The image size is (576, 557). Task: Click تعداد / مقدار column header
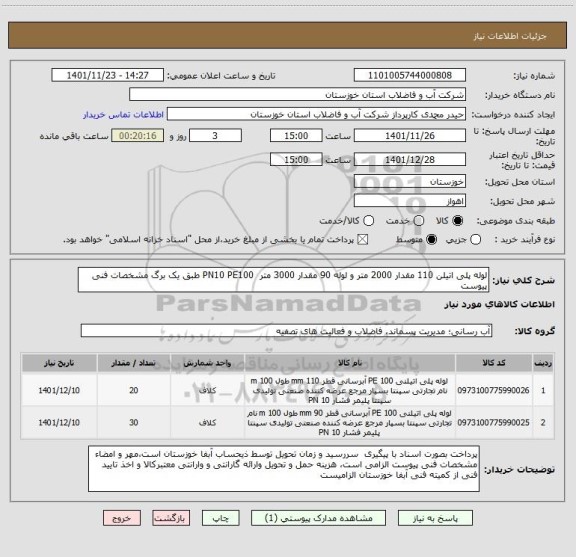134,363
